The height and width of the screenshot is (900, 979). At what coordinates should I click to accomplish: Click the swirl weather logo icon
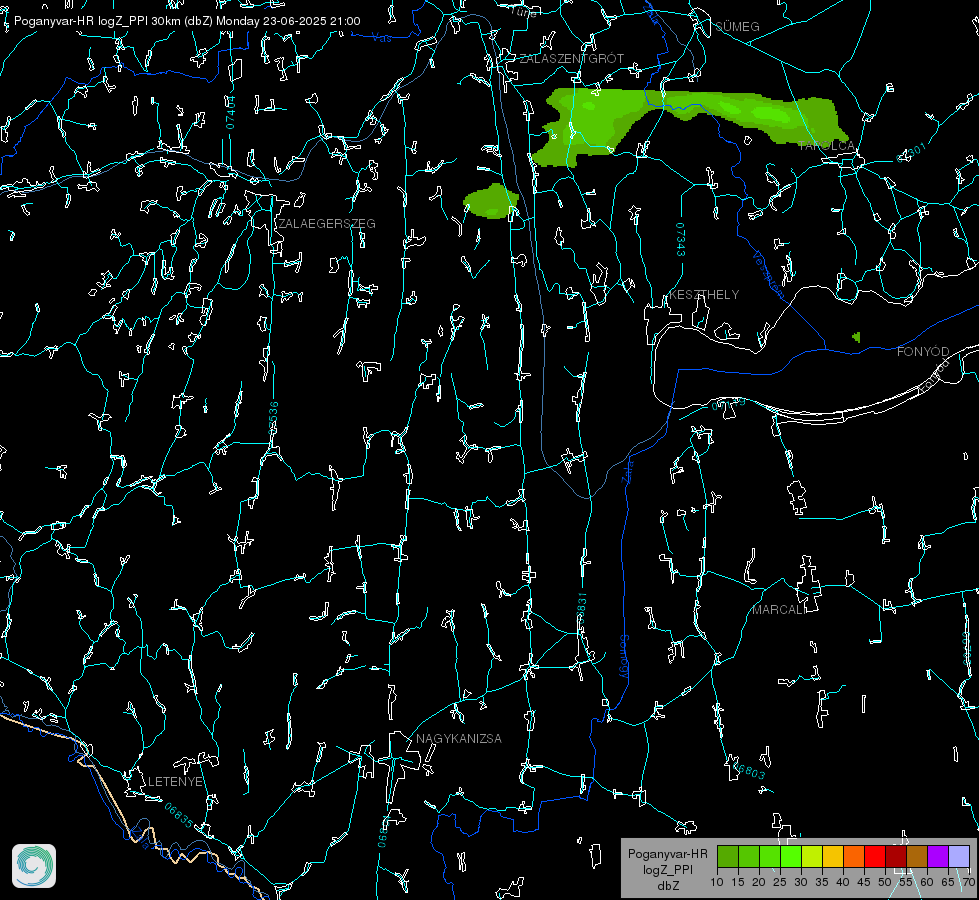[x=34, y=866]
